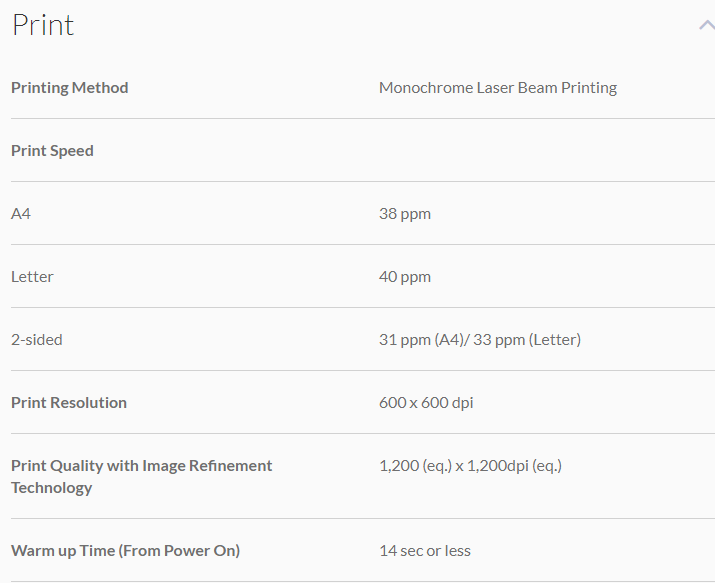Click the Monochrome Laser Beam Printing value
Viewport: 715px width, 583px height.
click(498, 88)
